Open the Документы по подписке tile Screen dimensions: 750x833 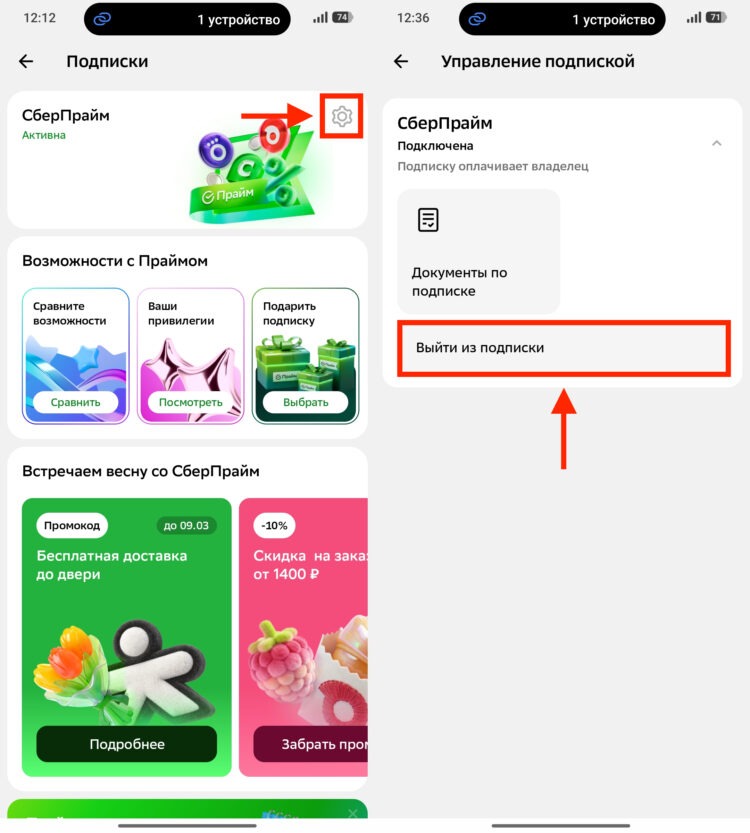pos(479,251)
